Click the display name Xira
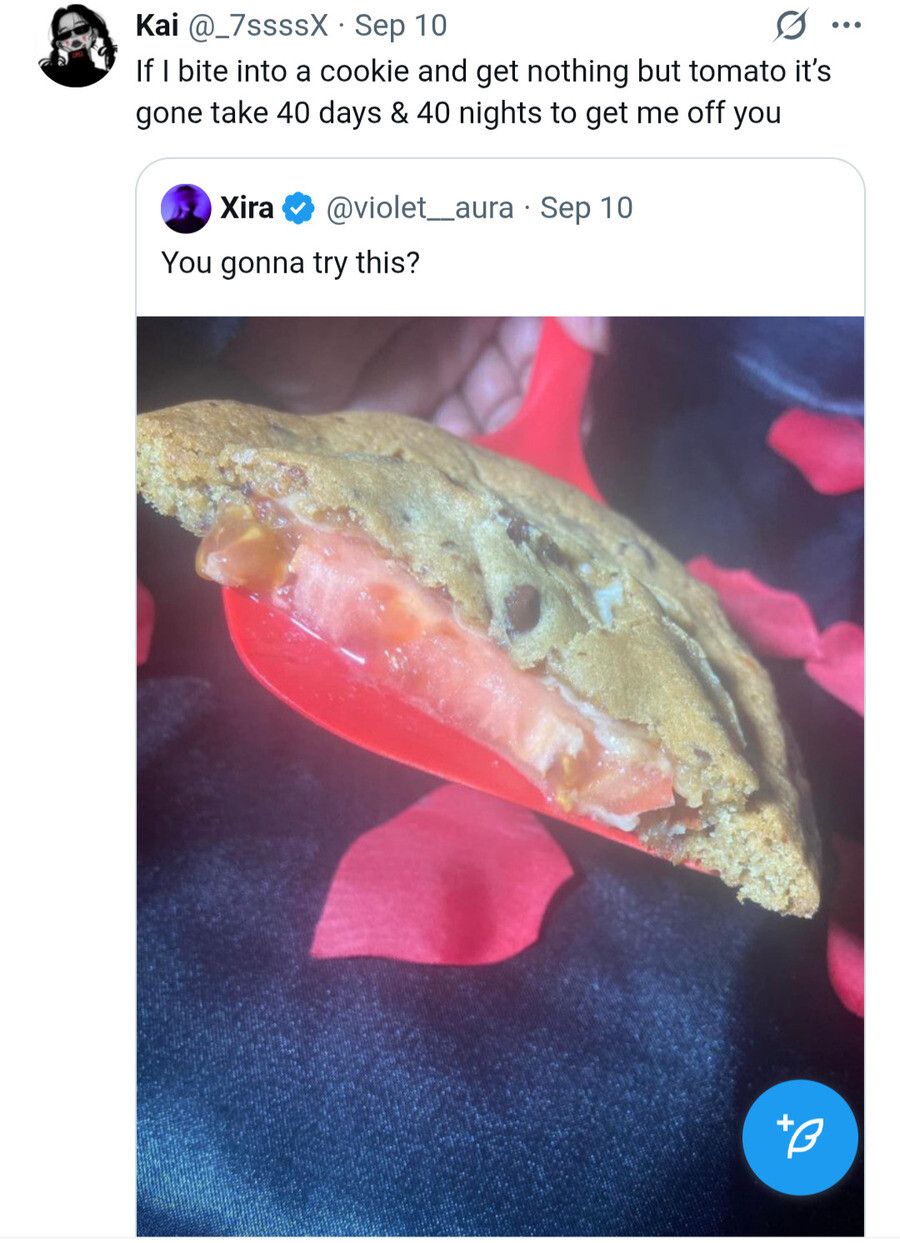 247,208
